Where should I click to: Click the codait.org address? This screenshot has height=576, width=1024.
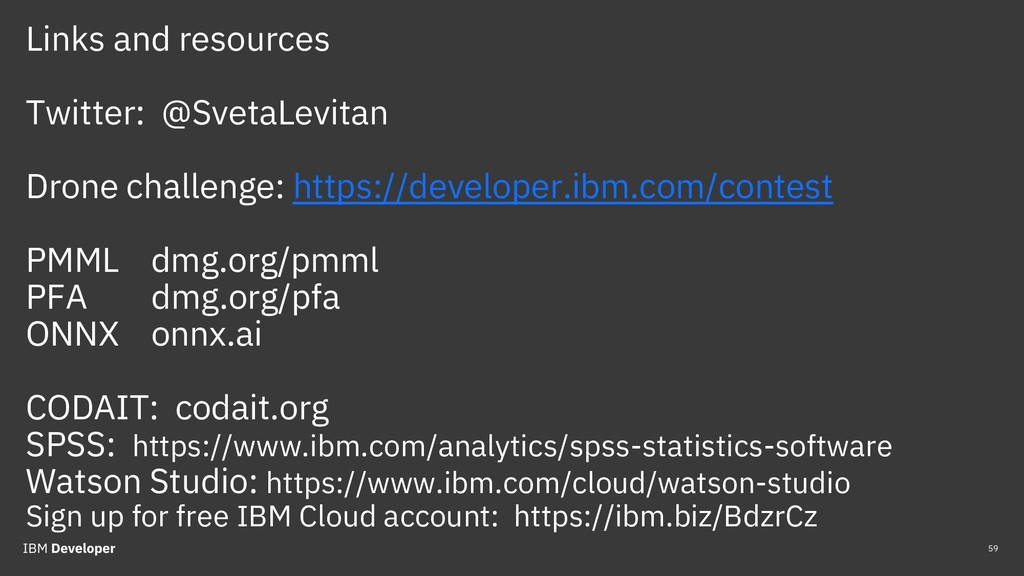click(x=252, y=409)
